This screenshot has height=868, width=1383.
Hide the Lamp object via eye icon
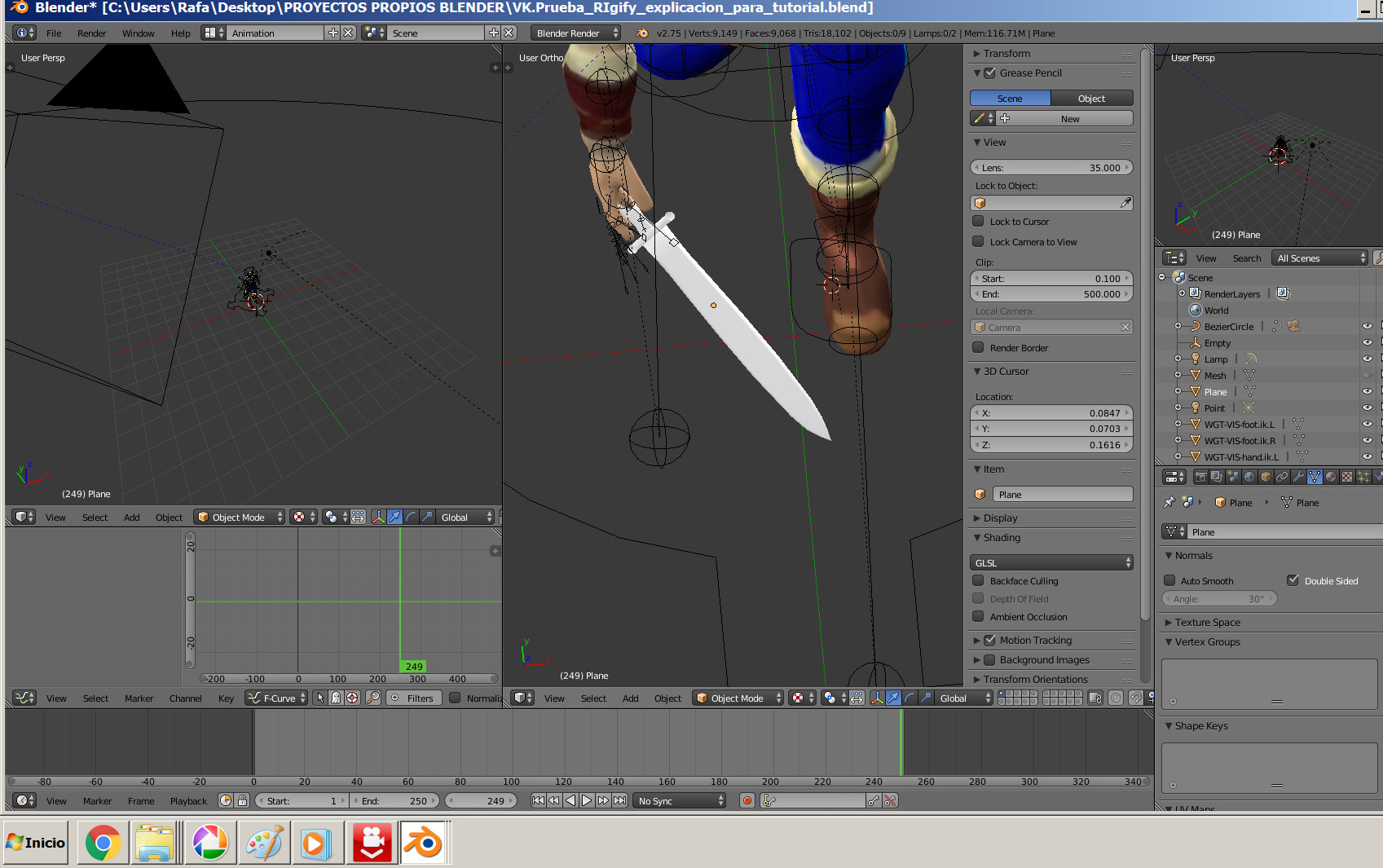[1367, 359]
